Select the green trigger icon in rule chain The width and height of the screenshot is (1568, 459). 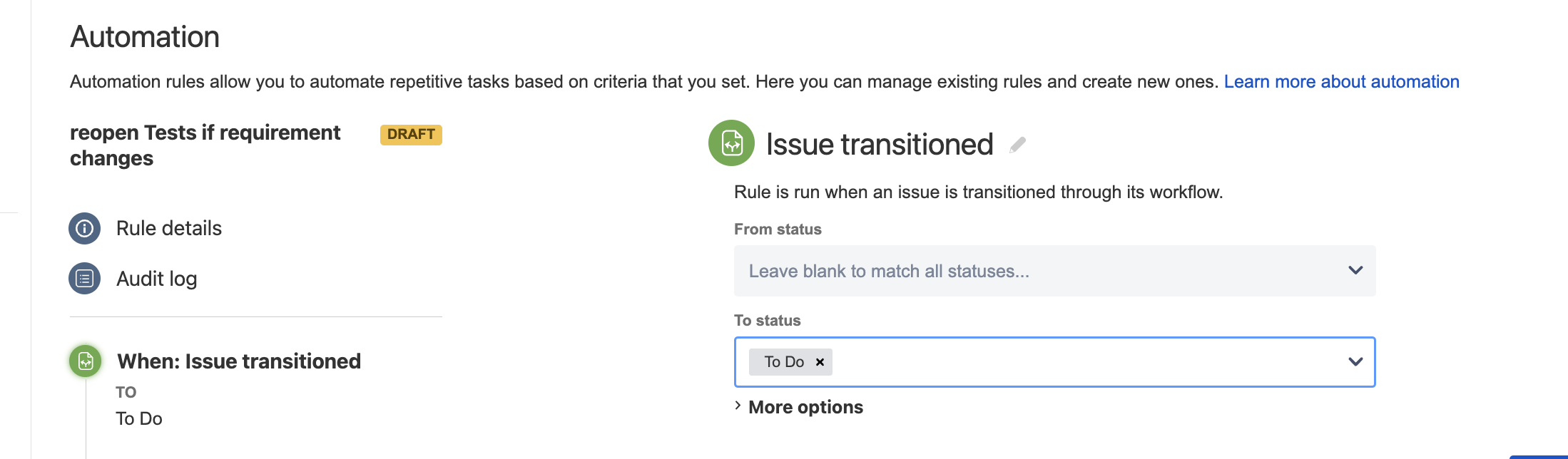pyautogui.click(x=86, y=361)
